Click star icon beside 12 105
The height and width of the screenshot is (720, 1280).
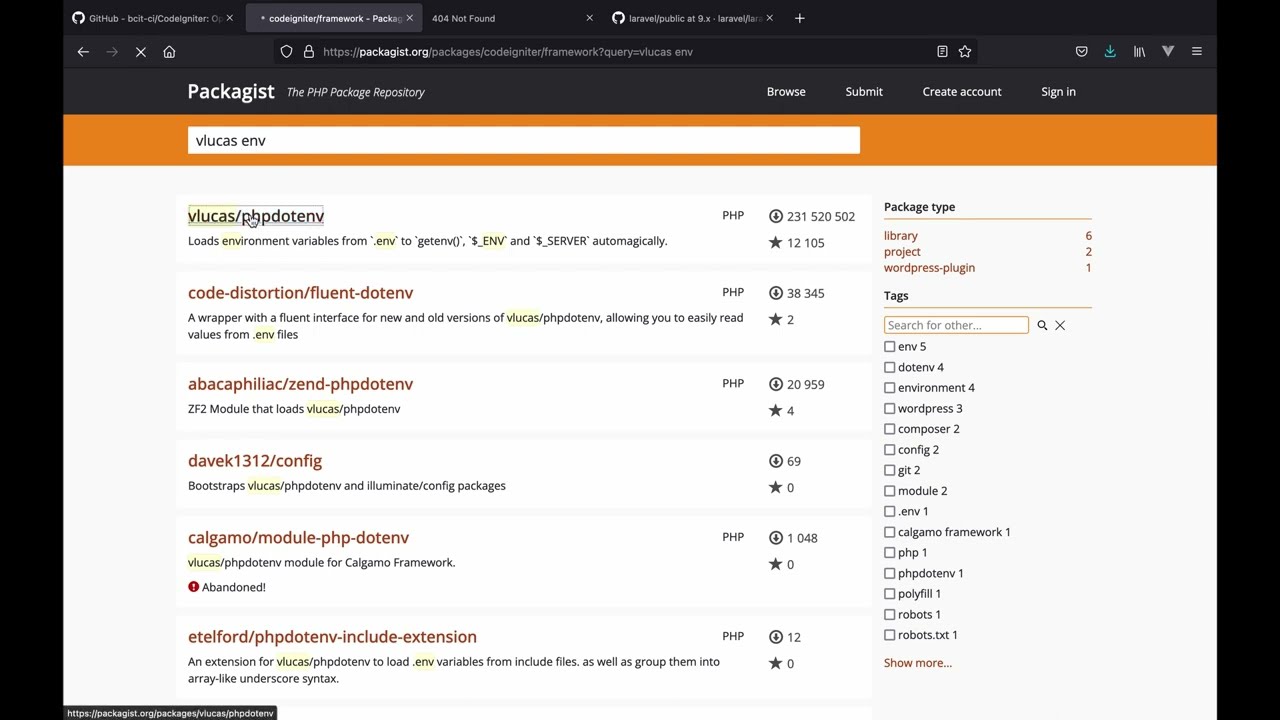coord(775,243)
